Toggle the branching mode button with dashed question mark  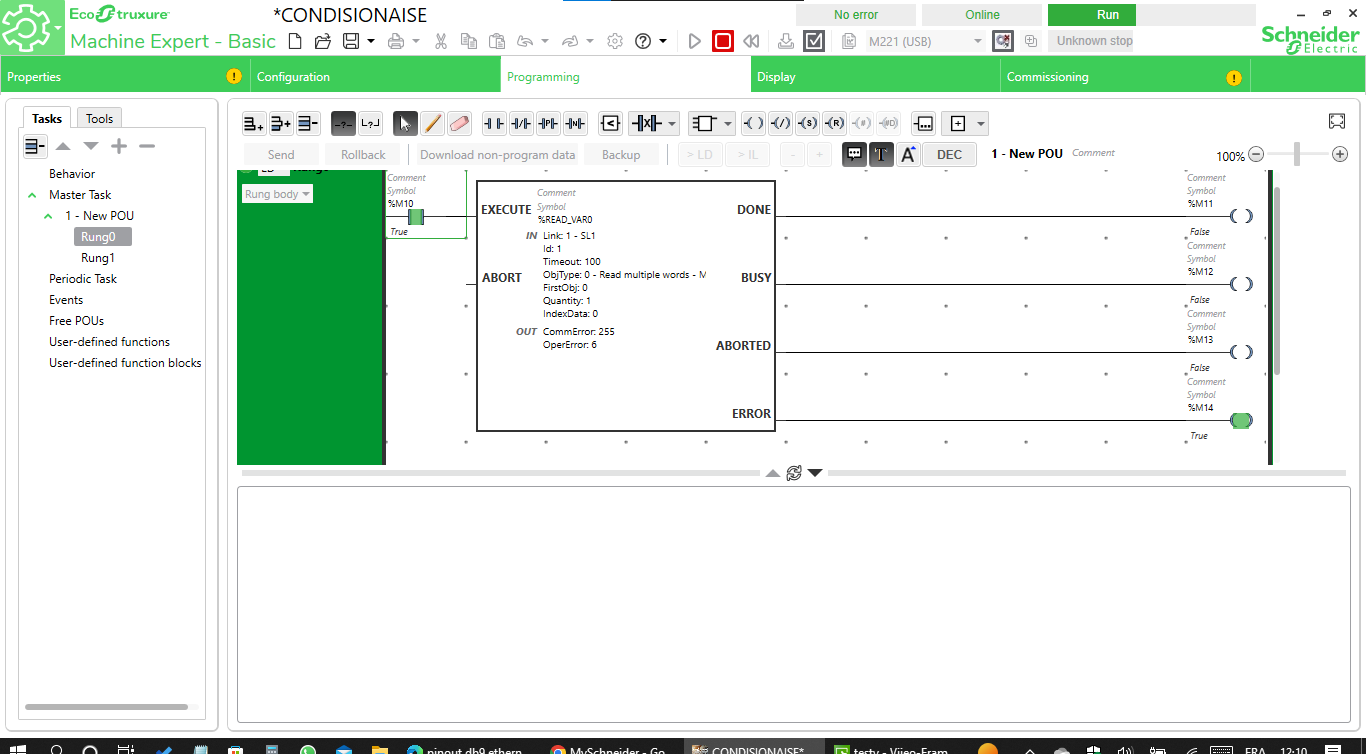pos(343,123)
